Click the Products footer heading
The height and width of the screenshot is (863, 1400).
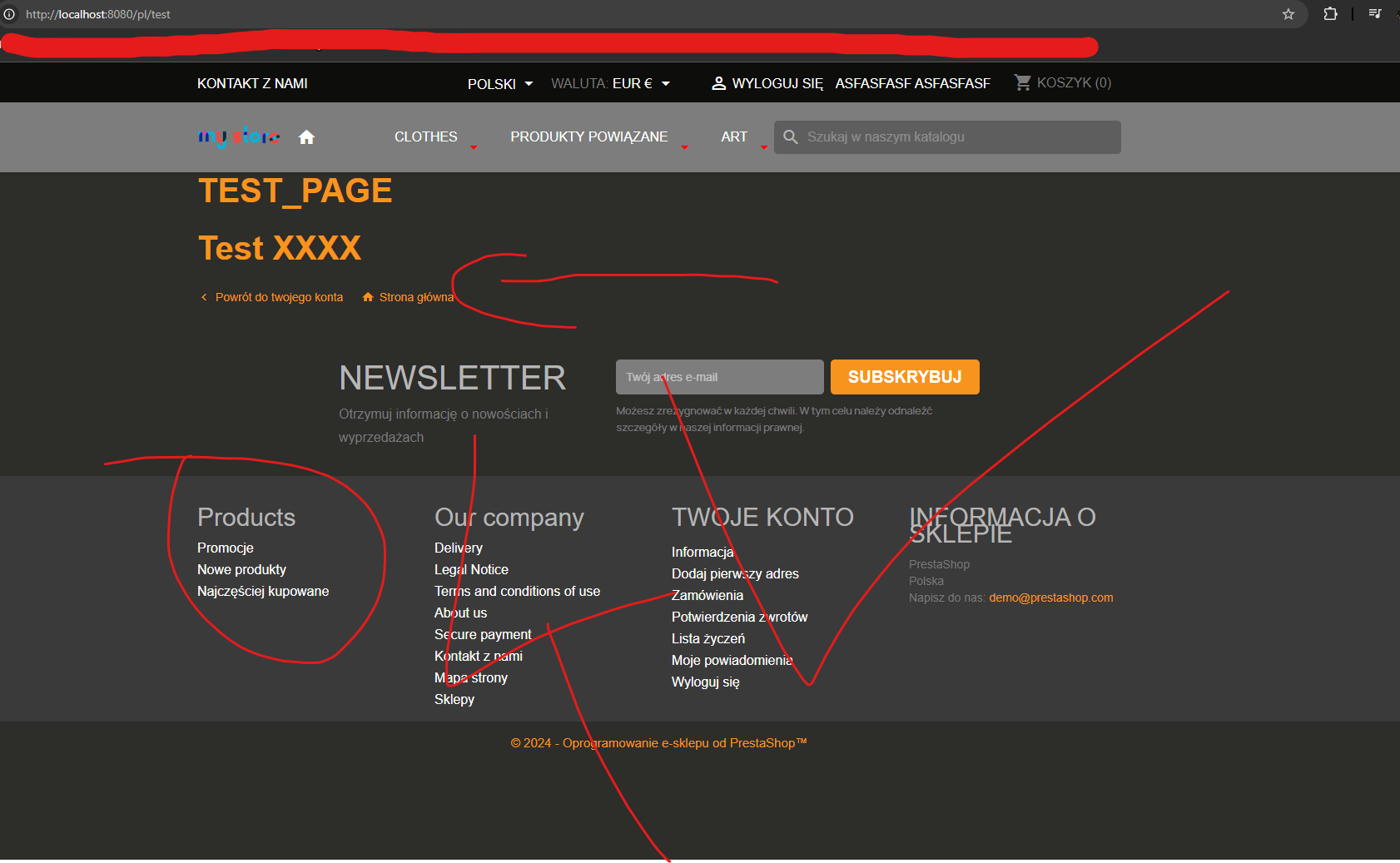tap(246, 517)
